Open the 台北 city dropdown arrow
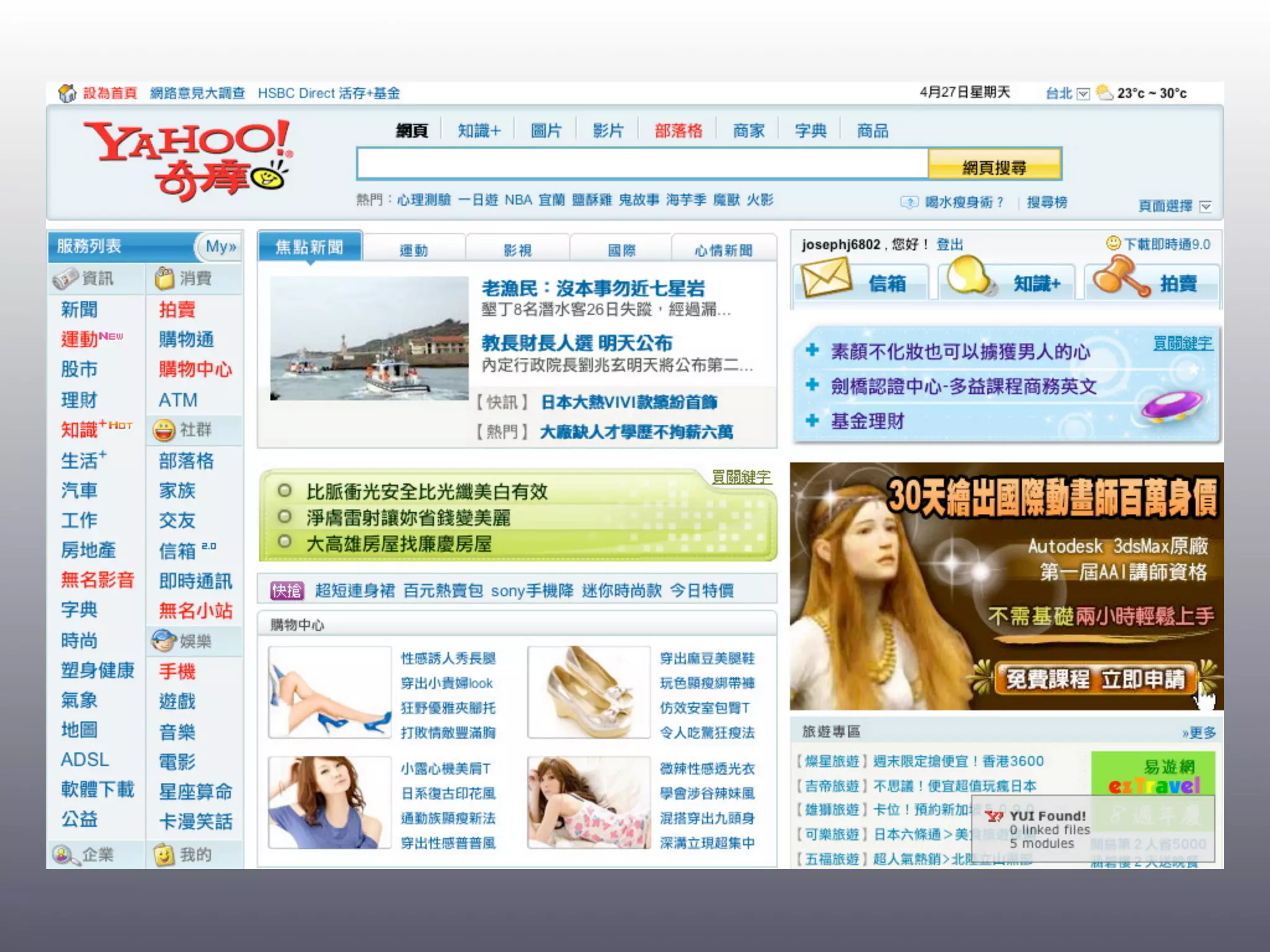 [1083, 94]
